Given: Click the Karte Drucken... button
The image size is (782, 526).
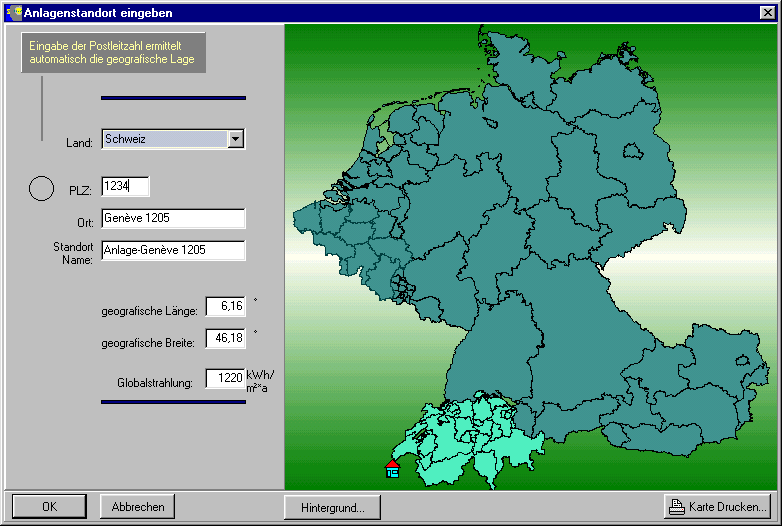Looking at the screenshot, I should point(717,507).
